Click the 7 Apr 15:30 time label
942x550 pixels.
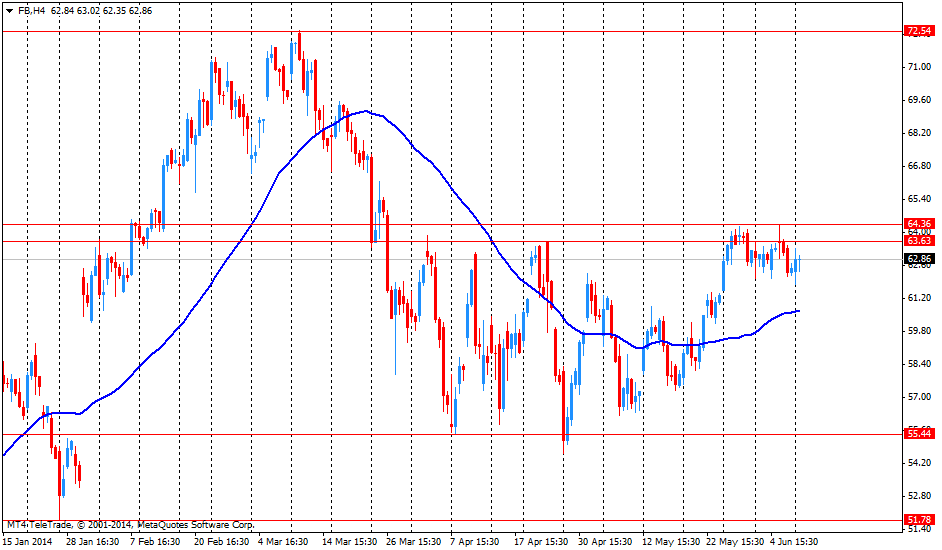click(475, 542)
